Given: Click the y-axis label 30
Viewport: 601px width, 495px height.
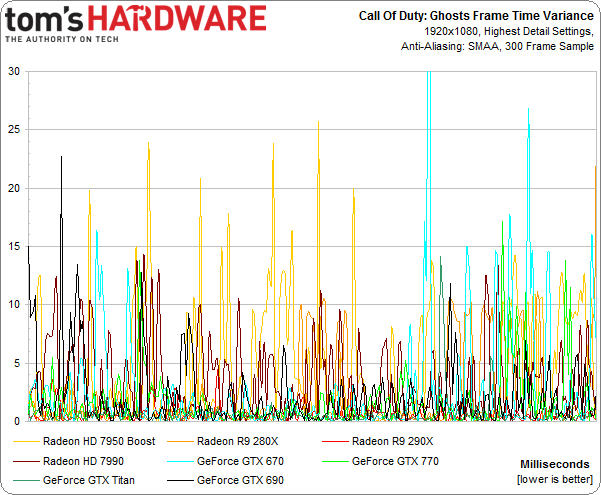Looking at the screenshot, I should pos(14,71).
